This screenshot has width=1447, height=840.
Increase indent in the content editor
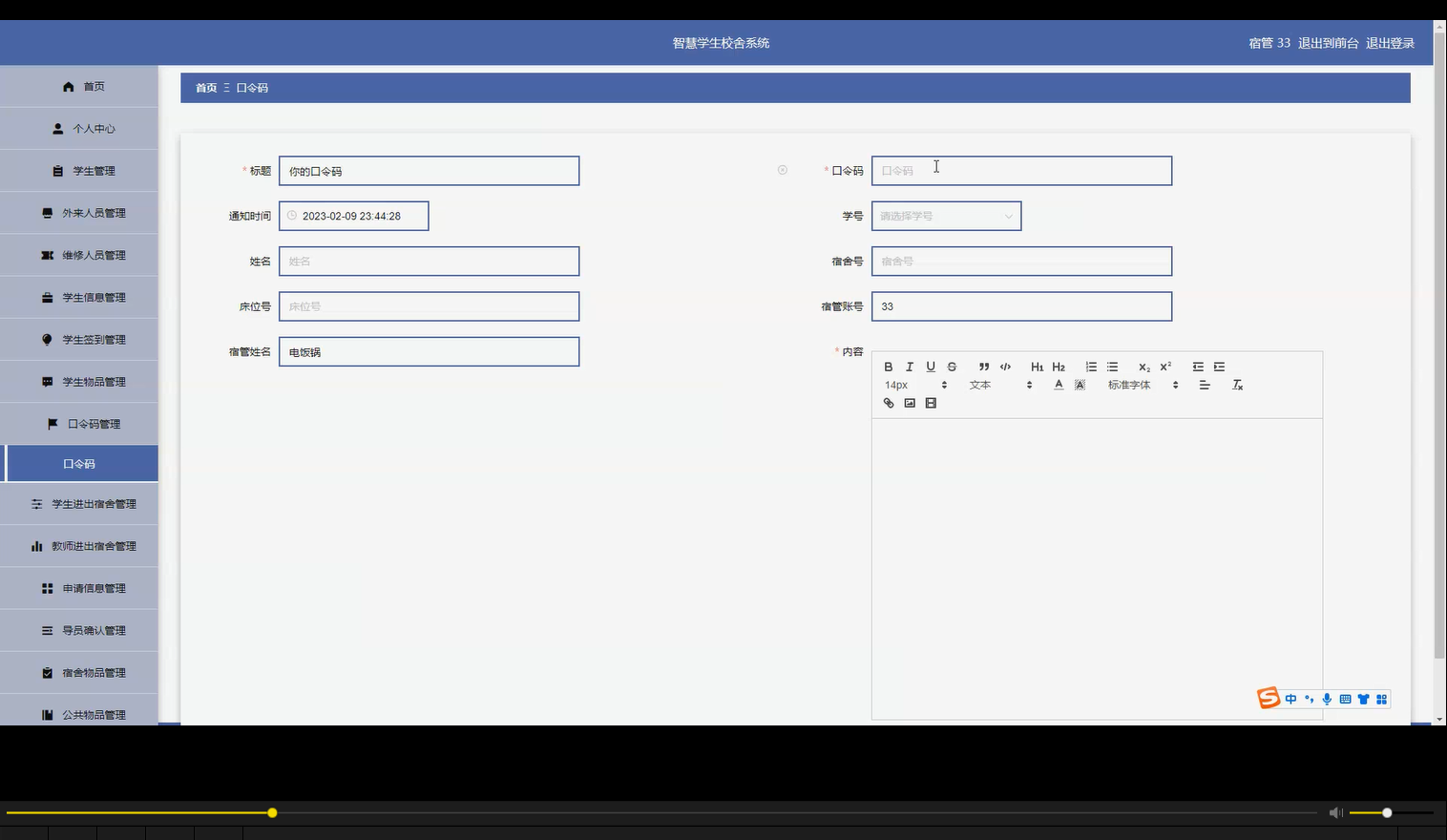point(1219,367)
